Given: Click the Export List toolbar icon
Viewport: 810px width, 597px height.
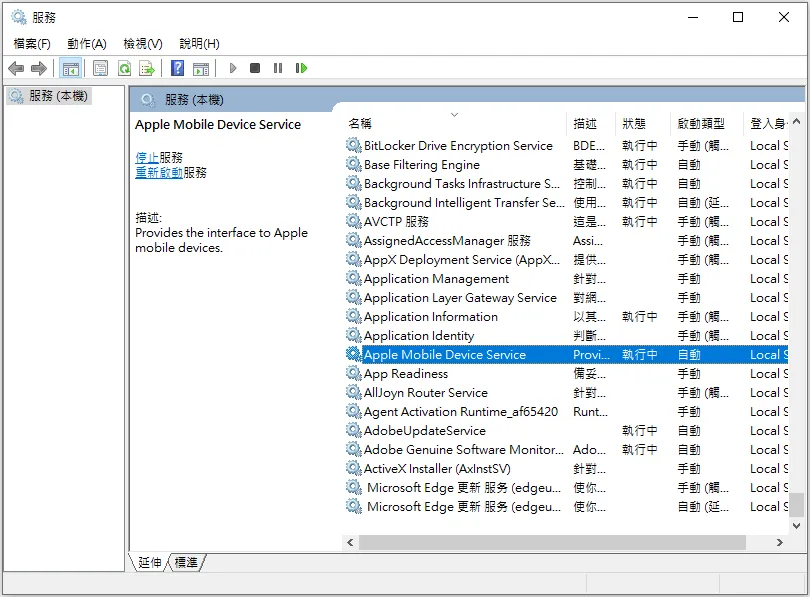Looking at the screenshot, I should (147, 68).
